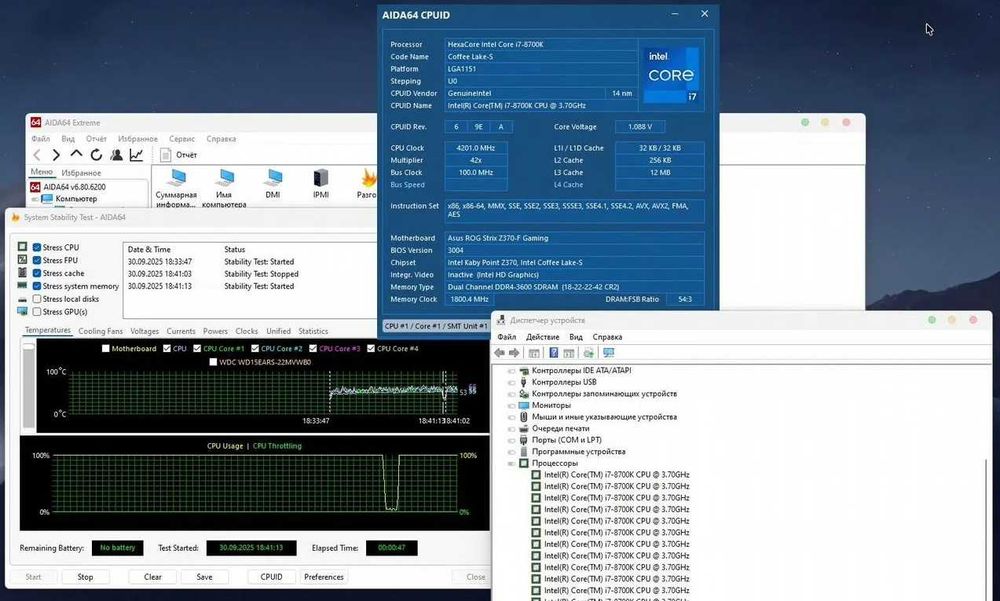Click the back arrow in Диспетчер устройств toolbar
Viewport: 1000px width, 601px height.
(x=499, y=353)
